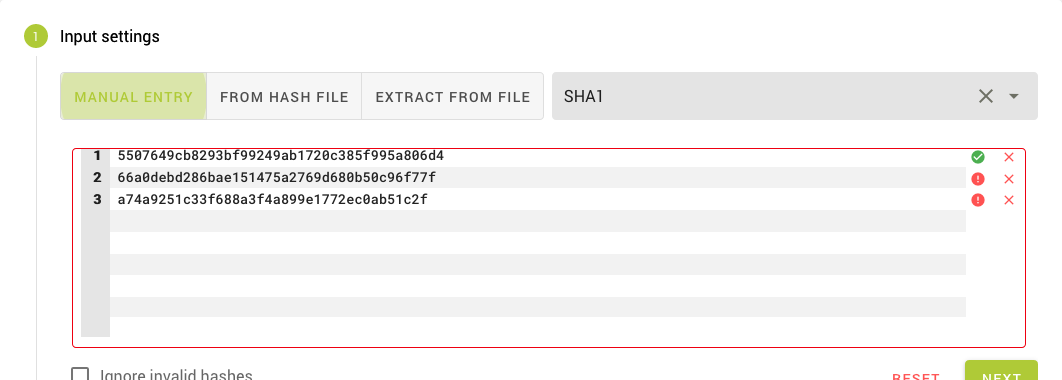Enable Ignore invalid hashes checkbox
Viewport: 1062px width, 380px height.
pos(81,375)
